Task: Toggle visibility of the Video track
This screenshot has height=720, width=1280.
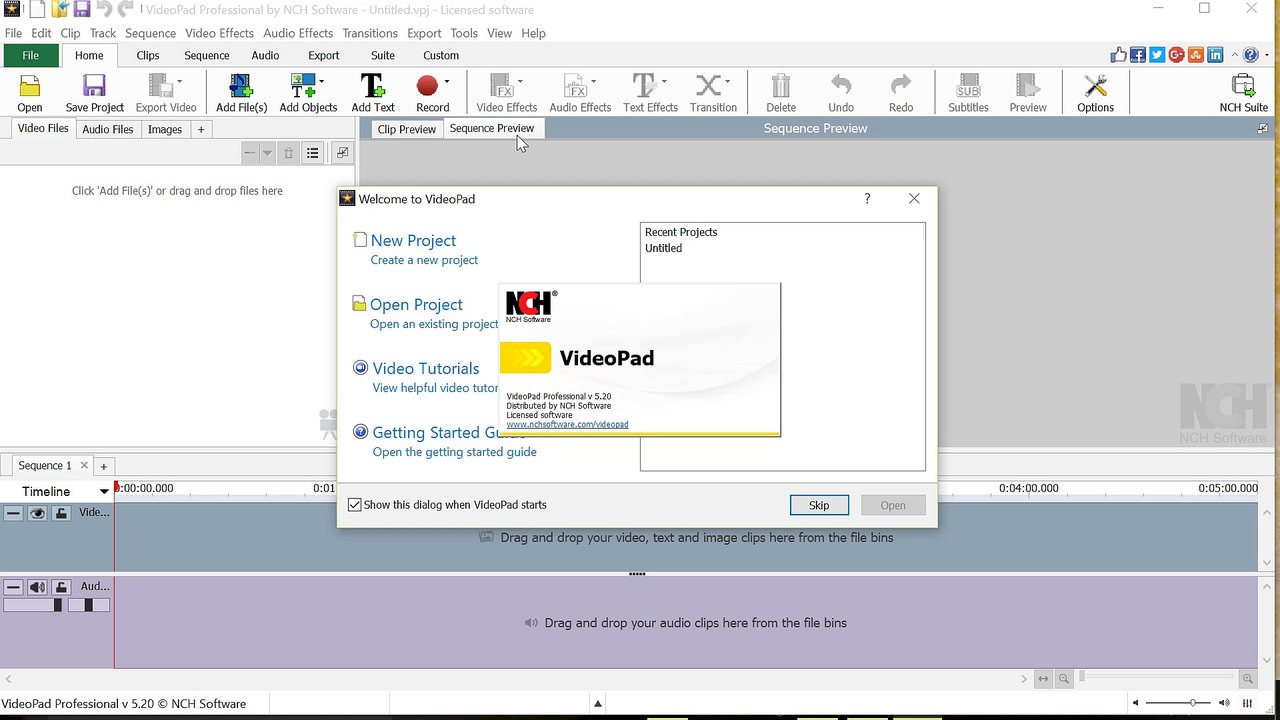Action: [x=37, y=512]
